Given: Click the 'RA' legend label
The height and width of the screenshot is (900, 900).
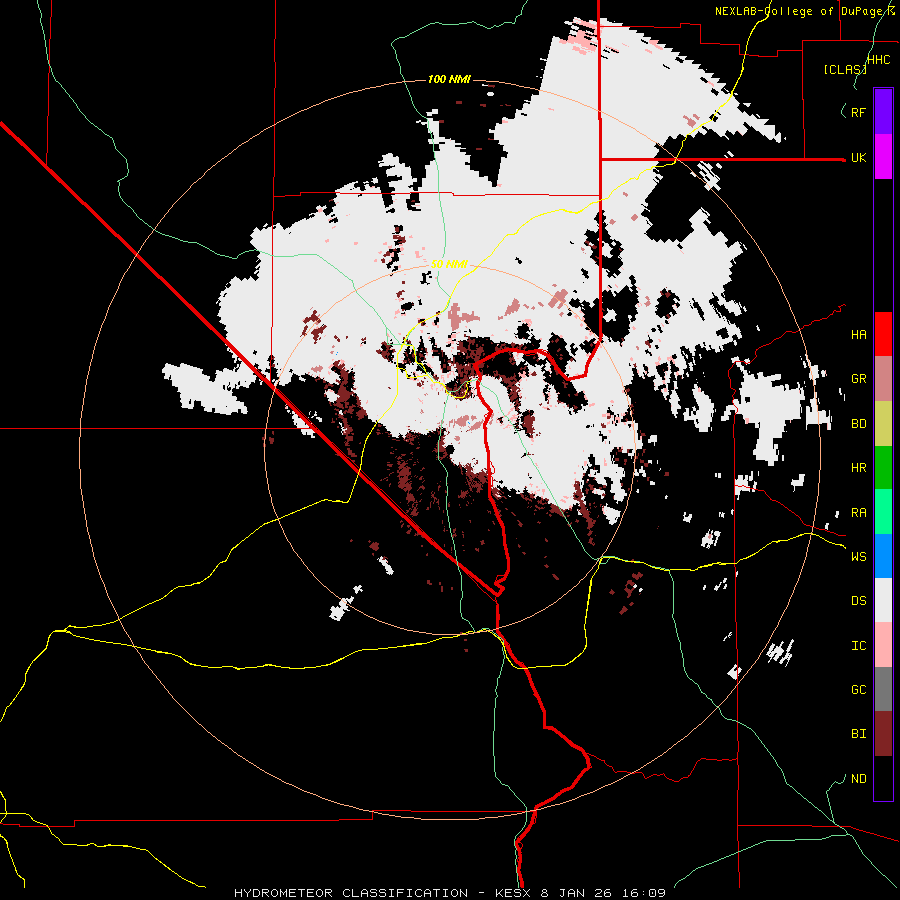Looking at the screenshot, I should pyautogui.click(x=858, y=513).
